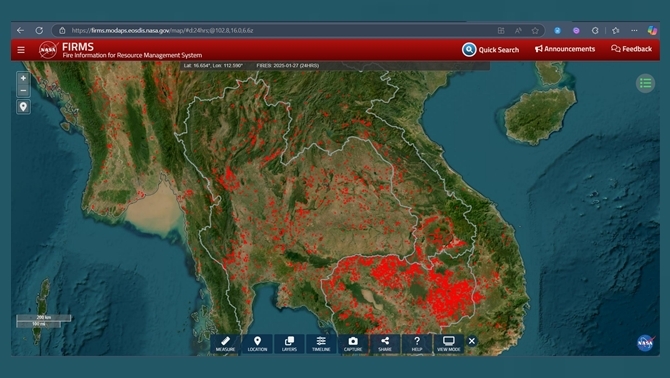Open the Help tool

click(x=417, y=343)
